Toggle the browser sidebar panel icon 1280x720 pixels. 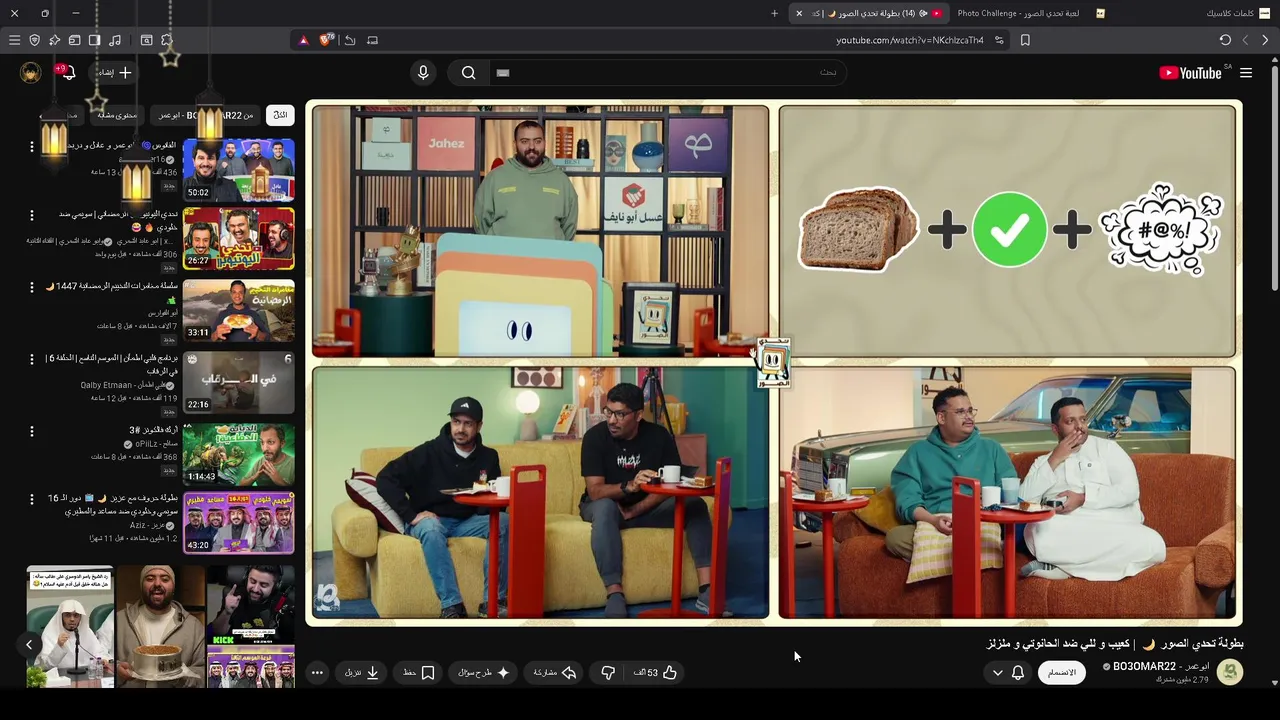[94, 40]
